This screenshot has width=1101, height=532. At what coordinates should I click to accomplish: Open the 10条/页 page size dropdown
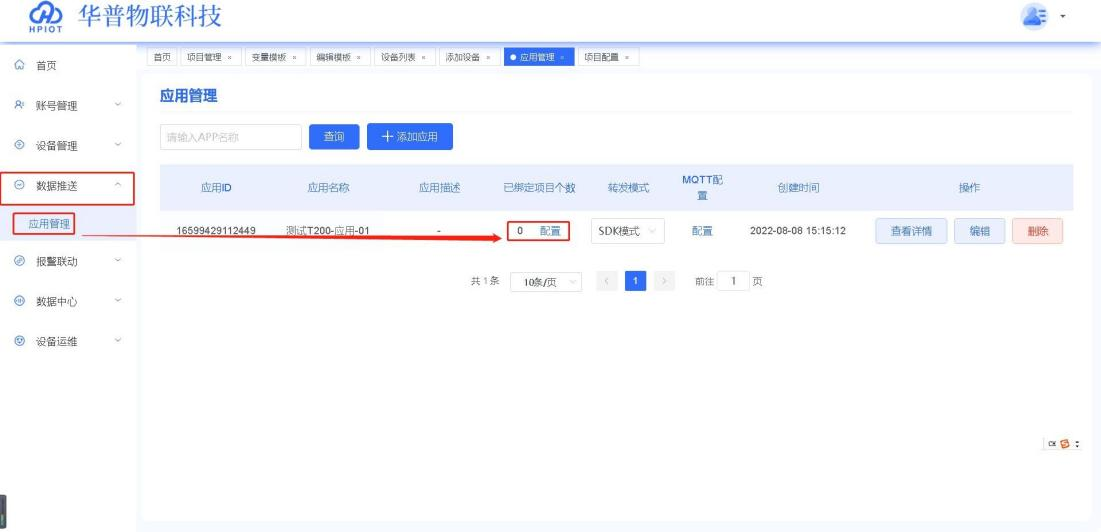coord(546,281)
